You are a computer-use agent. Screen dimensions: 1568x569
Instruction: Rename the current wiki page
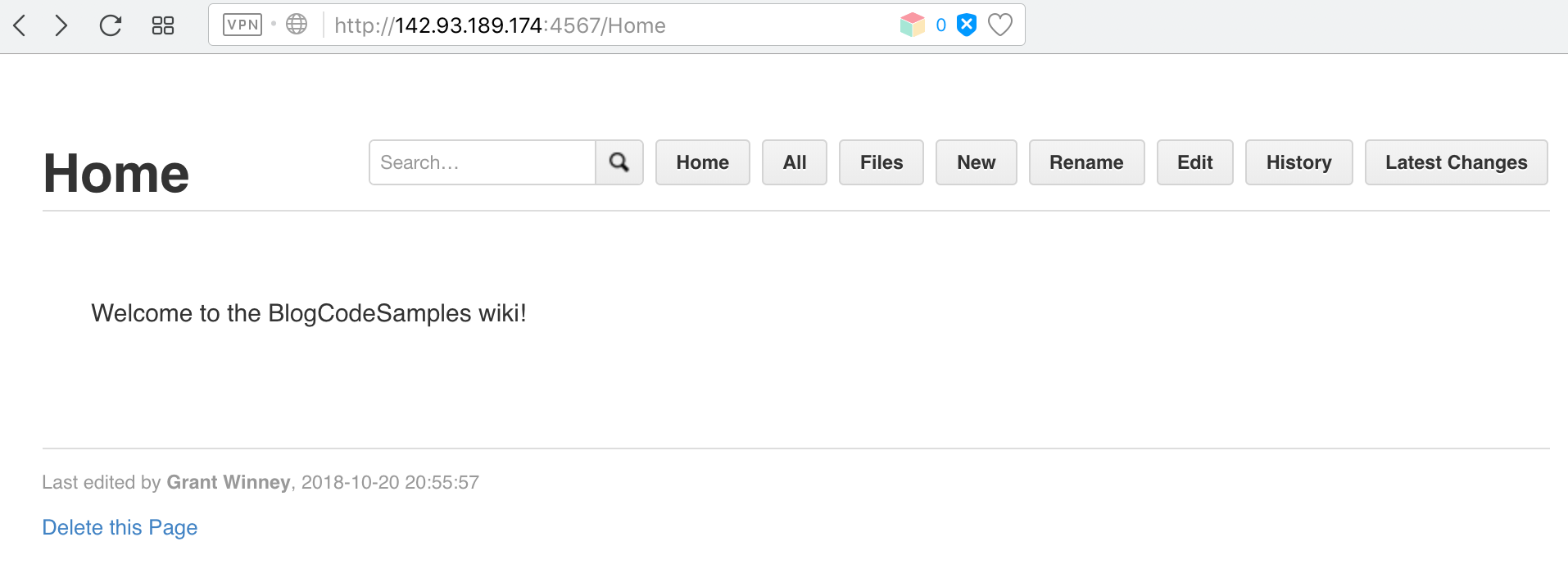coord(1086,162)
